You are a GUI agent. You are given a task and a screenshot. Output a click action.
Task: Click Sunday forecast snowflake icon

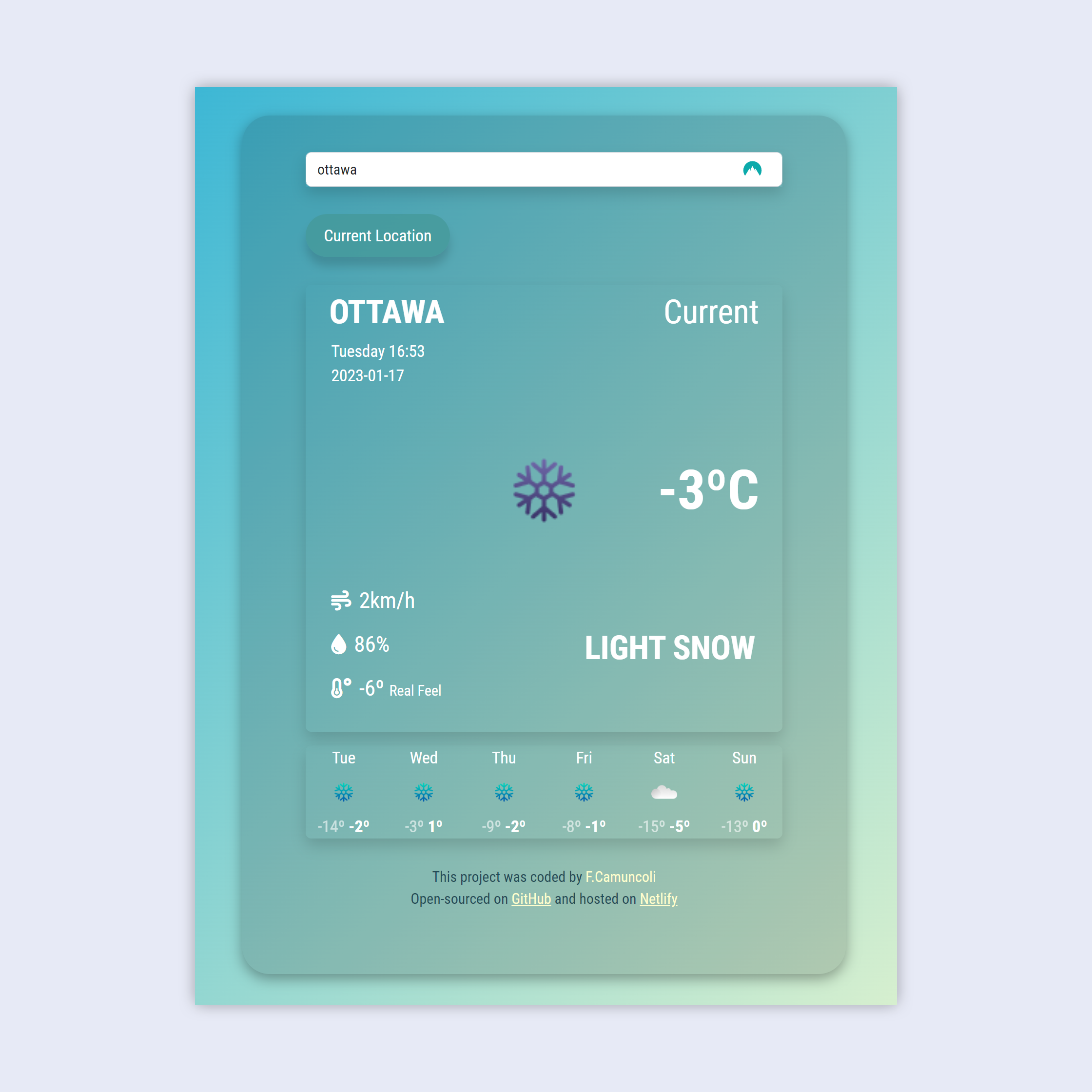[x=745, y=793]
